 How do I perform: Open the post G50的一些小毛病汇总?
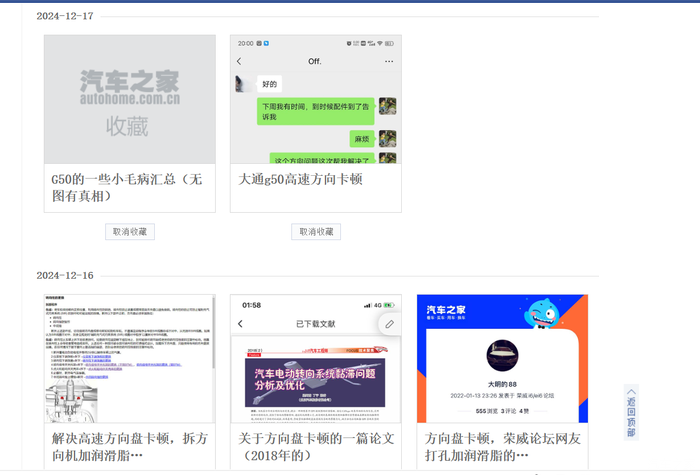point(127,188)
